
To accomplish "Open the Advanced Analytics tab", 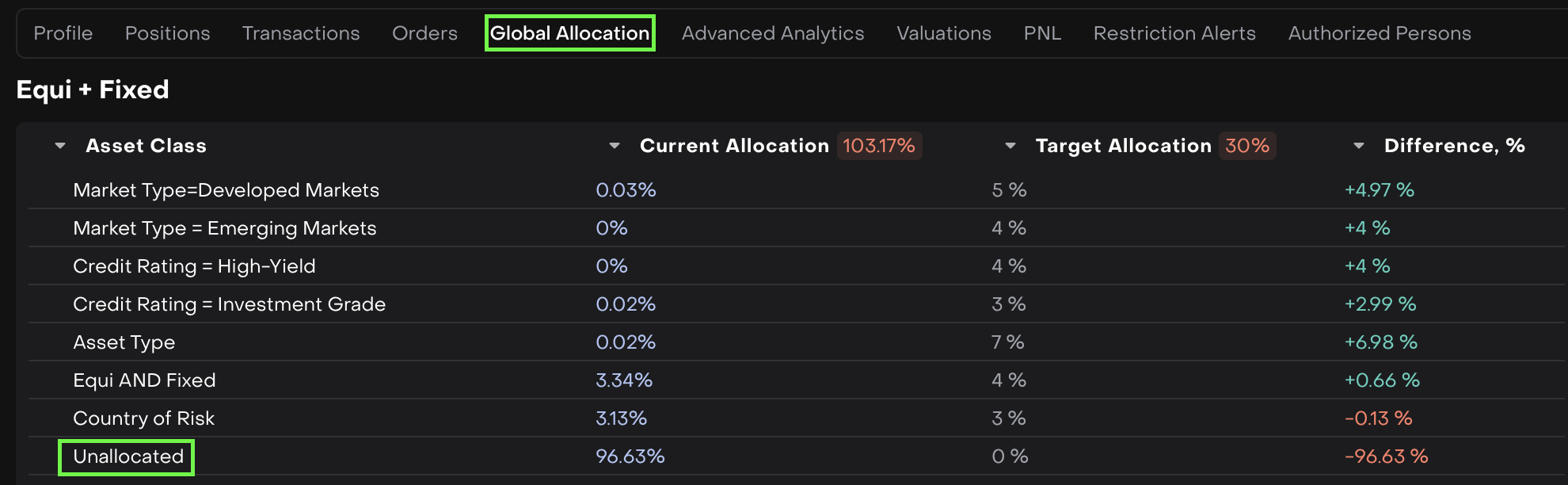I will pos(773,33).
